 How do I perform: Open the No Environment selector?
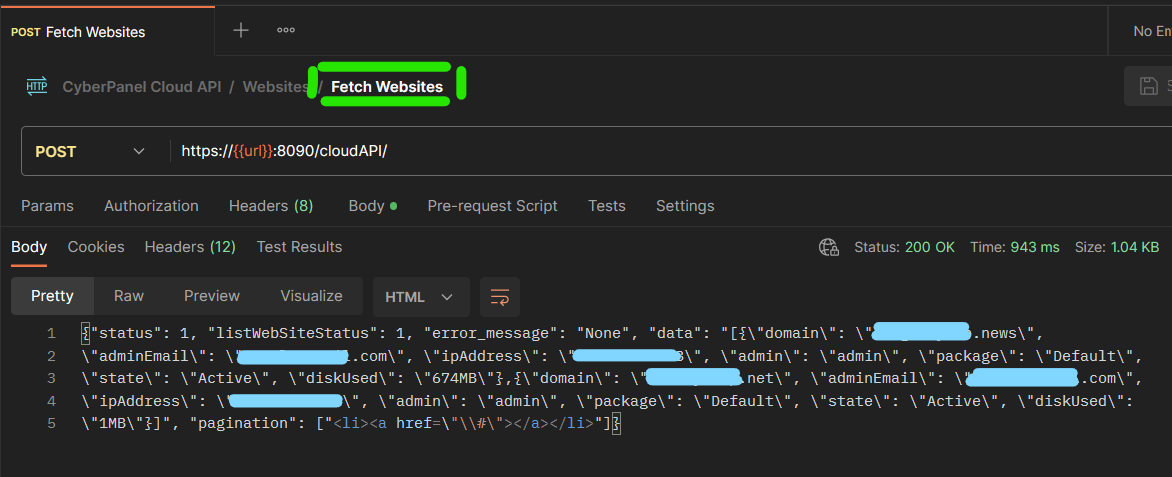[x=1152, y=31]
